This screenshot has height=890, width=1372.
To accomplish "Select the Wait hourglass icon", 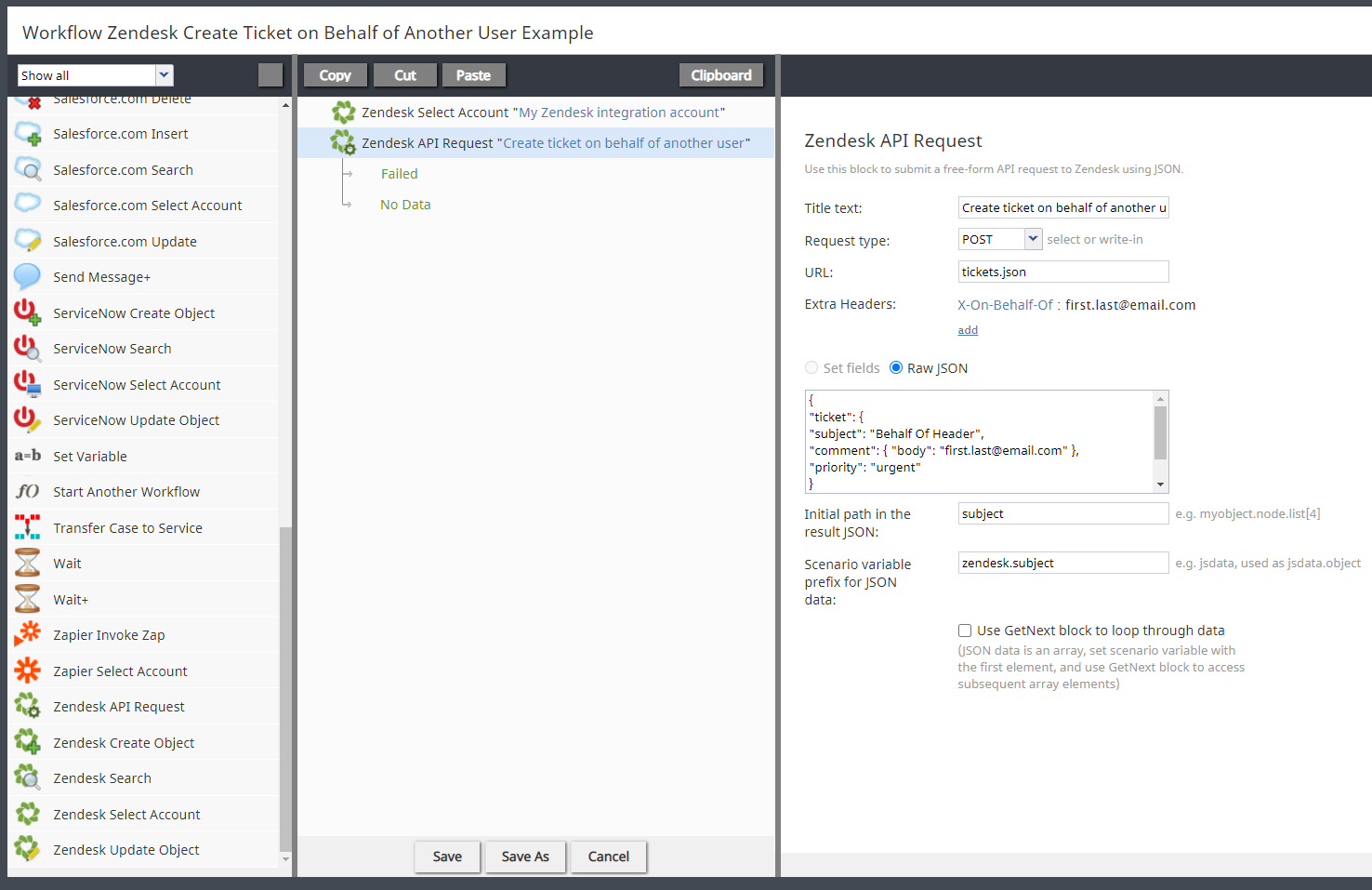I will click(28, 564).
